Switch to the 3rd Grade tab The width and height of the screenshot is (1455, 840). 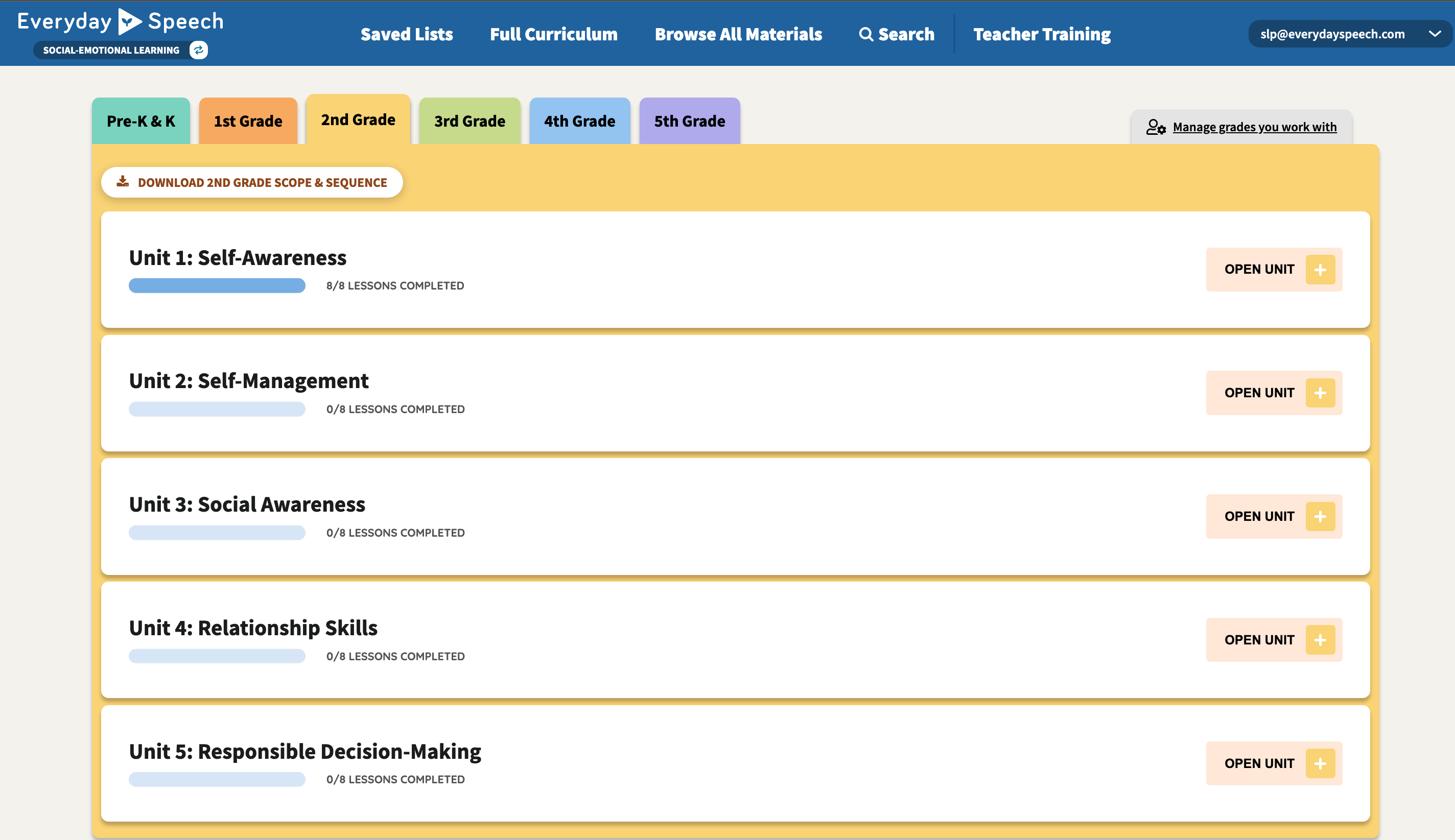tap(470, 121)
